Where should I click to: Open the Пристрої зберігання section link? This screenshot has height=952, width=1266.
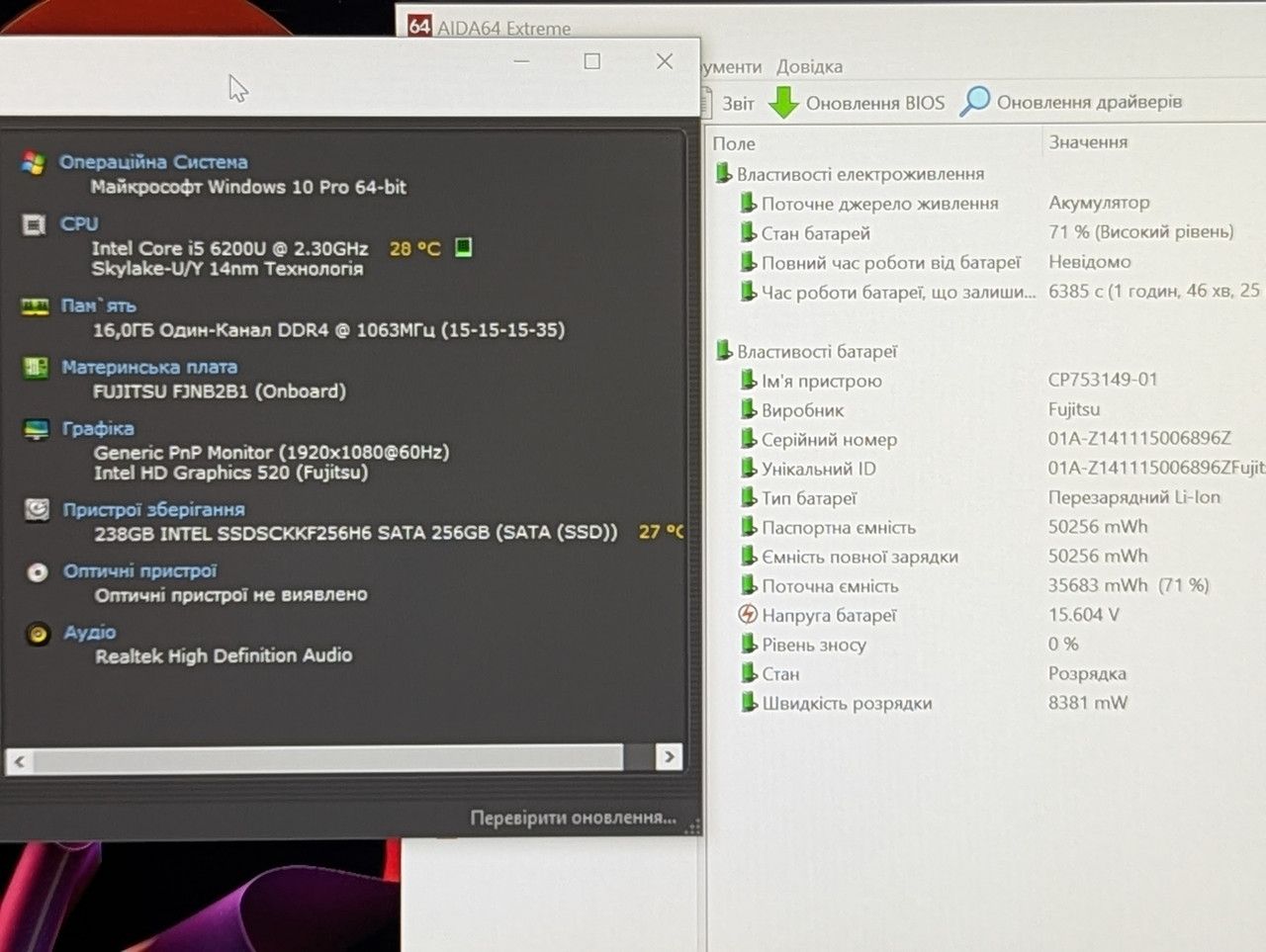154,509
